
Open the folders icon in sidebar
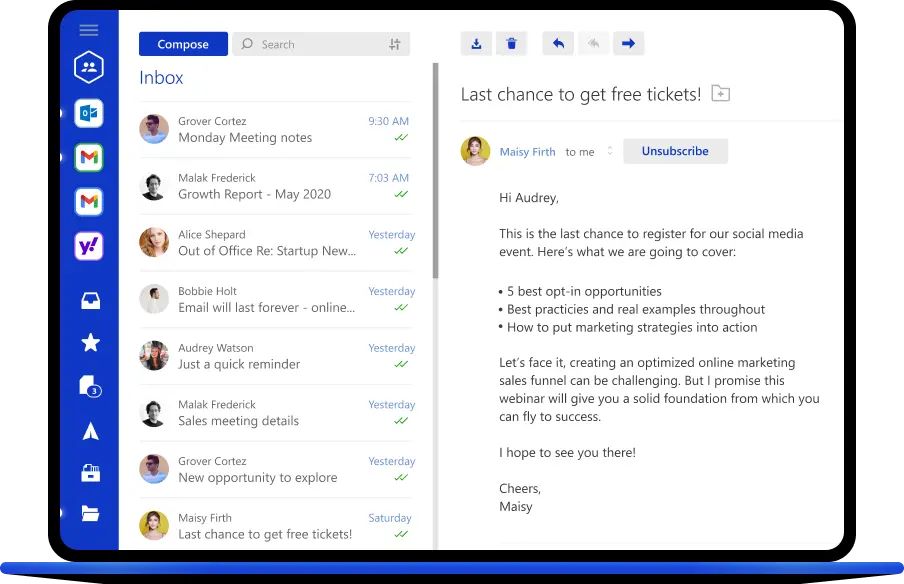[x=89, y=513]
